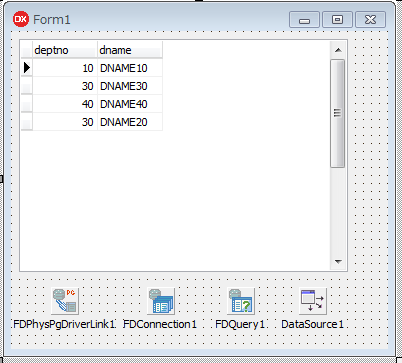Click the FDConnection1 label
This screenshot has width=402, height=363.
pos(160,324)
